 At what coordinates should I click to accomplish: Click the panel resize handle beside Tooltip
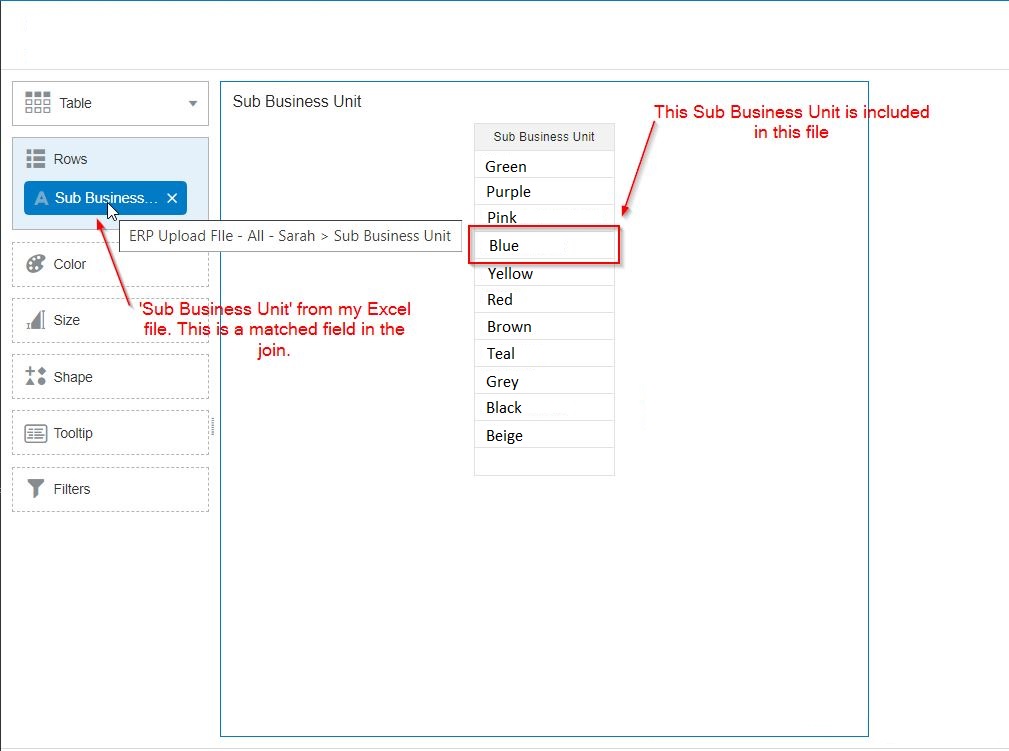pos(212,427)
